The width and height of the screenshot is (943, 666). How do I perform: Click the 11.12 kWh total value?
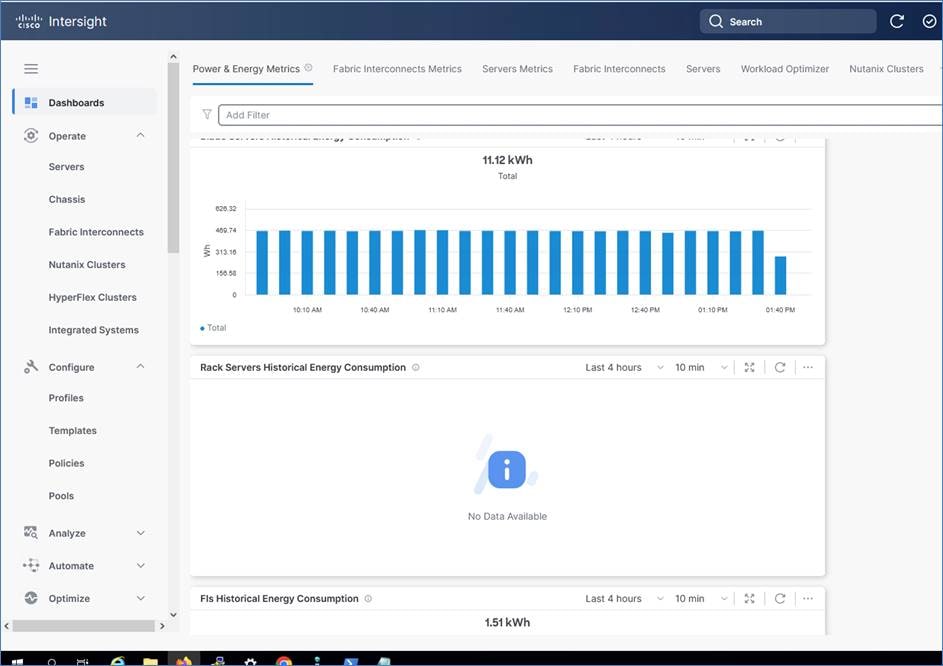coord(507,160)
